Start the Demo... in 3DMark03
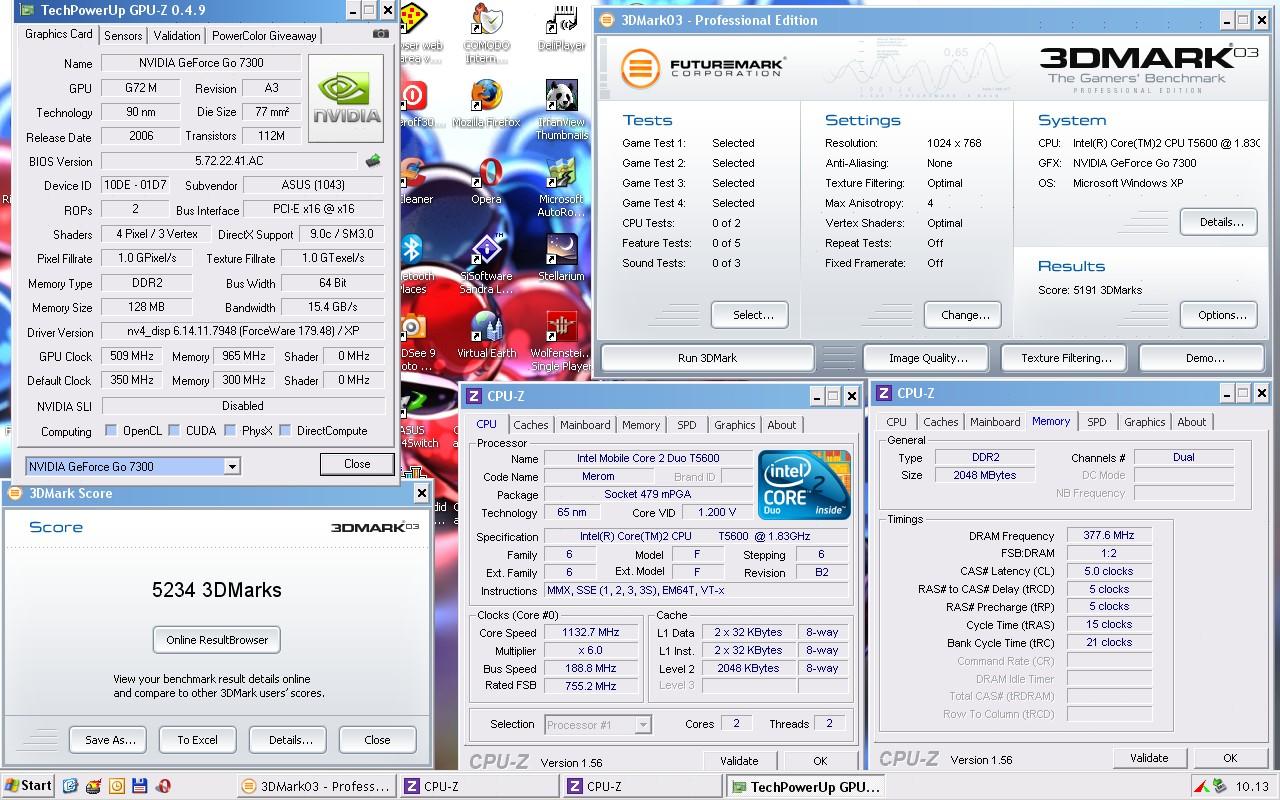1280x800 pixels. tap(1204, 358)
